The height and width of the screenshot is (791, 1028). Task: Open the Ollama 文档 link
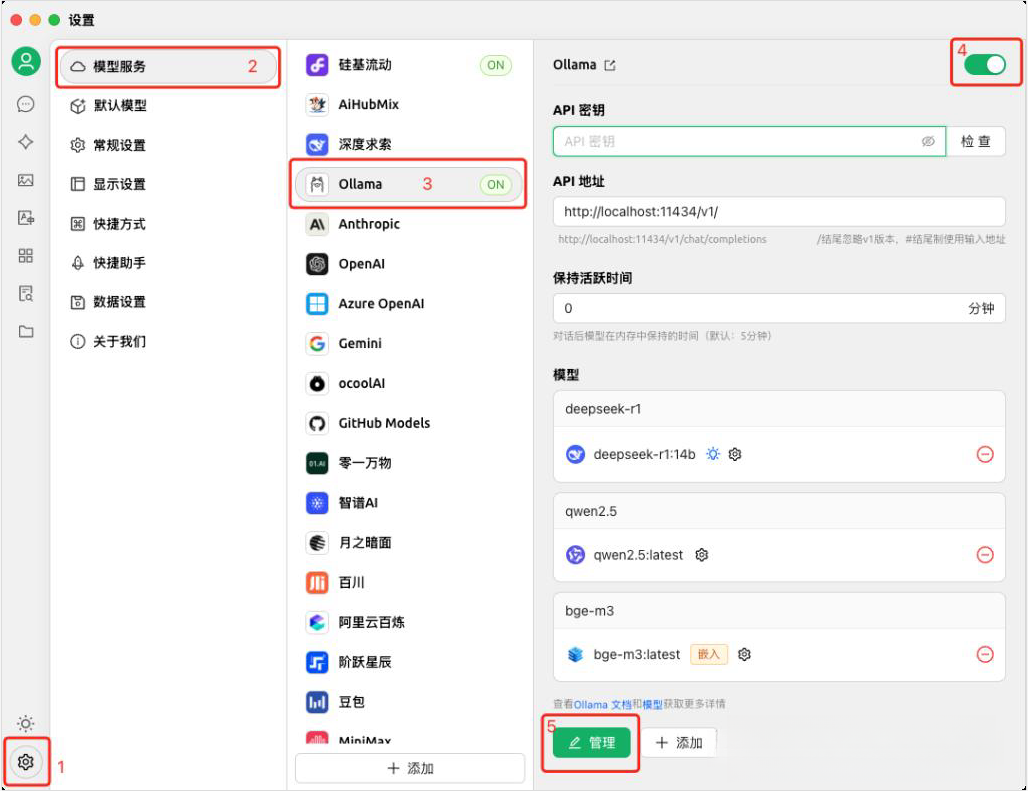[603, 704]
